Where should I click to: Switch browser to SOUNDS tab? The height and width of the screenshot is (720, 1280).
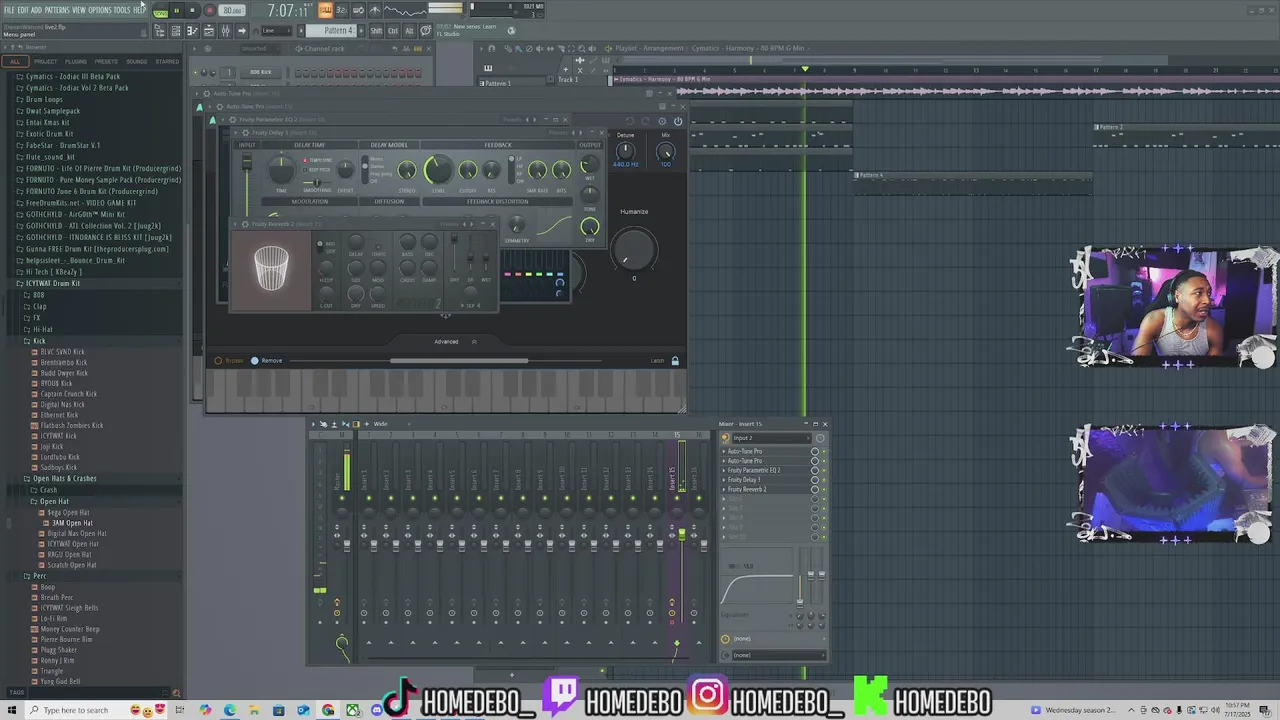pyautogui.click(x=137, y=62)
